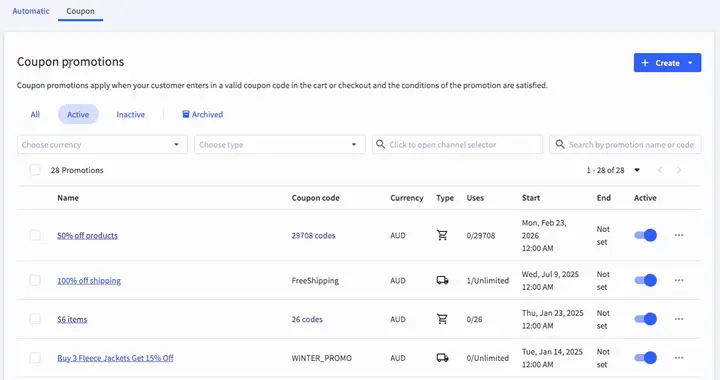The height and width of the screenshot is (380, 720).
Task: Tick the Buy 3 Fleece Jackets row checkbox
Action: tap(35, 358)
